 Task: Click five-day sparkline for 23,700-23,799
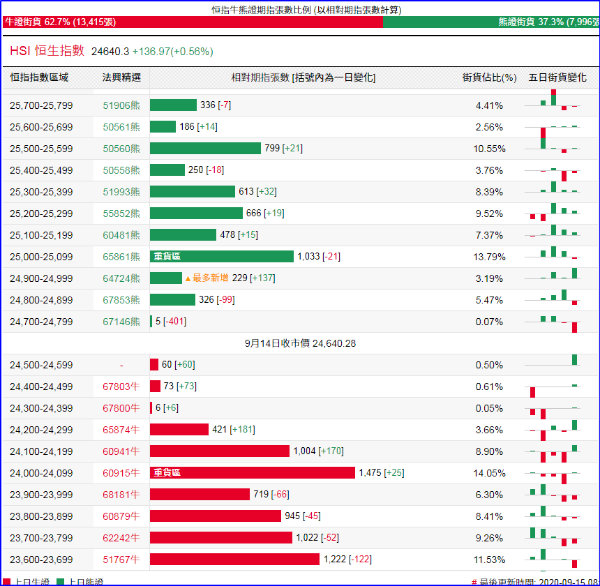[553, 537]
